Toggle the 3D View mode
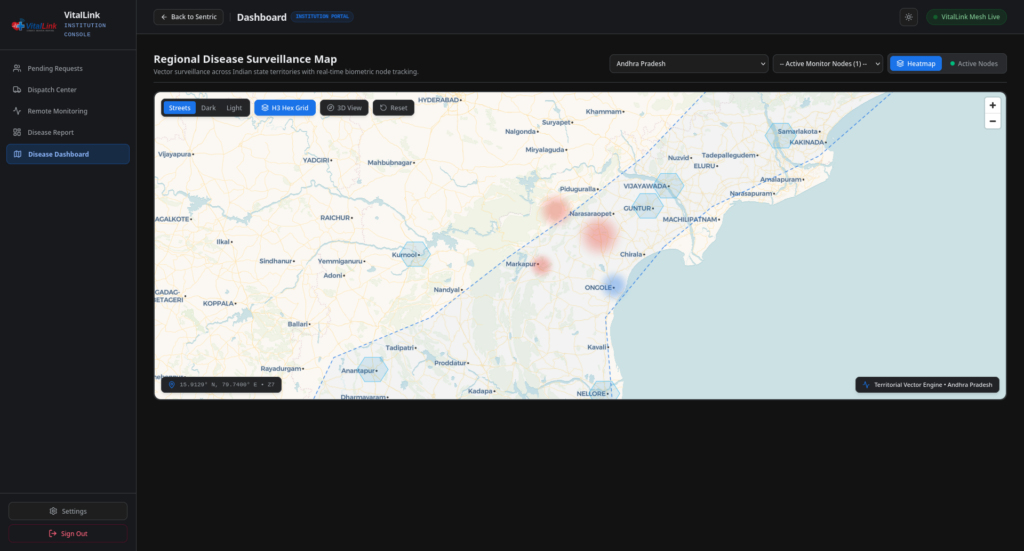1024x551 pixels. click(x=344, y=108)
